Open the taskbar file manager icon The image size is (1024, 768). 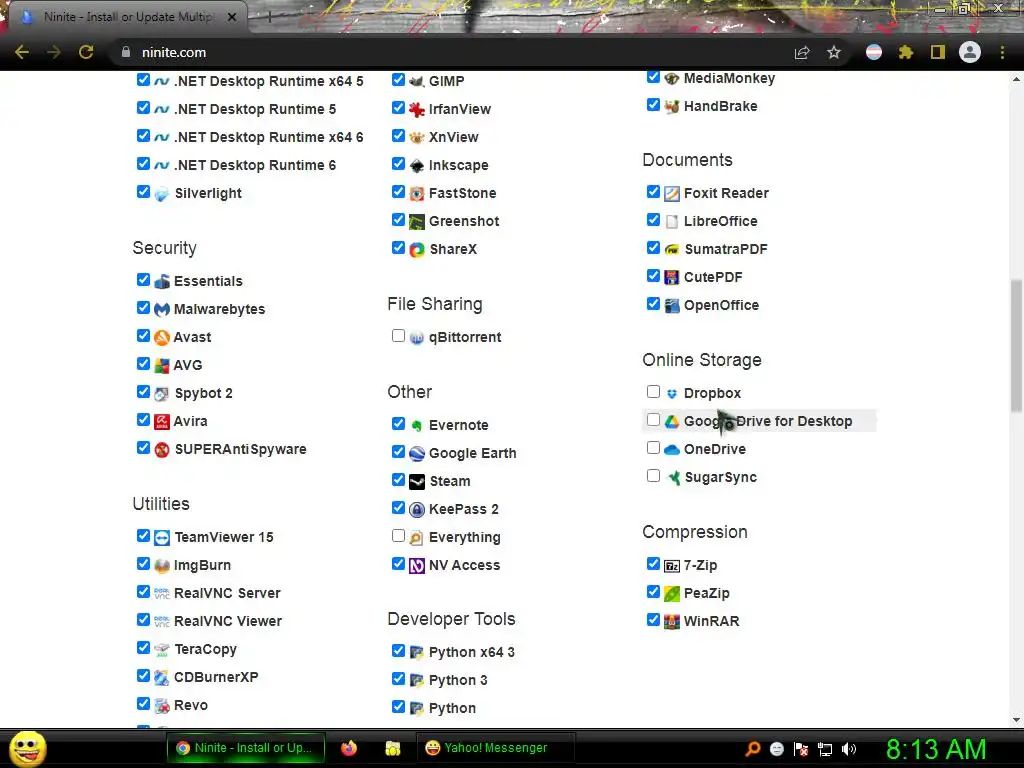[392, 748]
